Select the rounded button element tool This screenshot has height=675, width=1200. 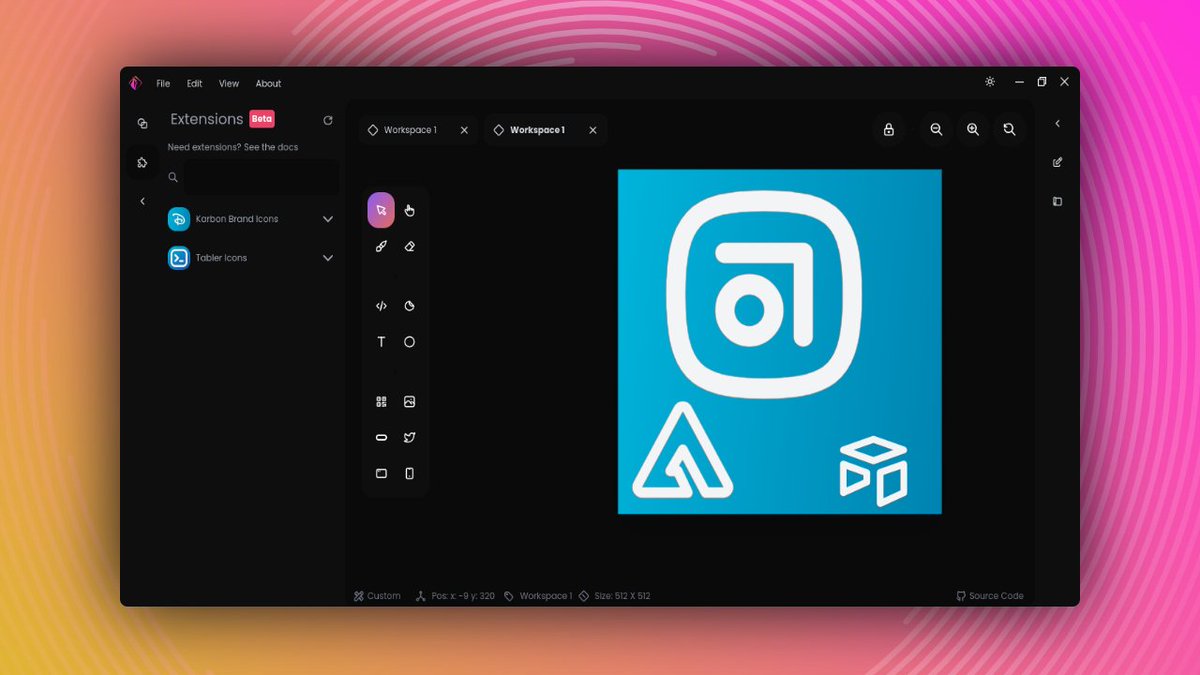[x=381, y=438]
